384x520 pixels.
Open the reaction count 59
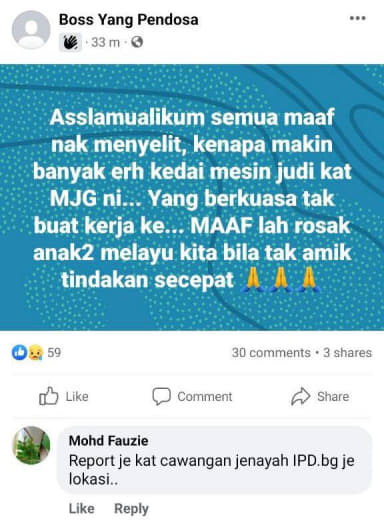tap(54, 353)
